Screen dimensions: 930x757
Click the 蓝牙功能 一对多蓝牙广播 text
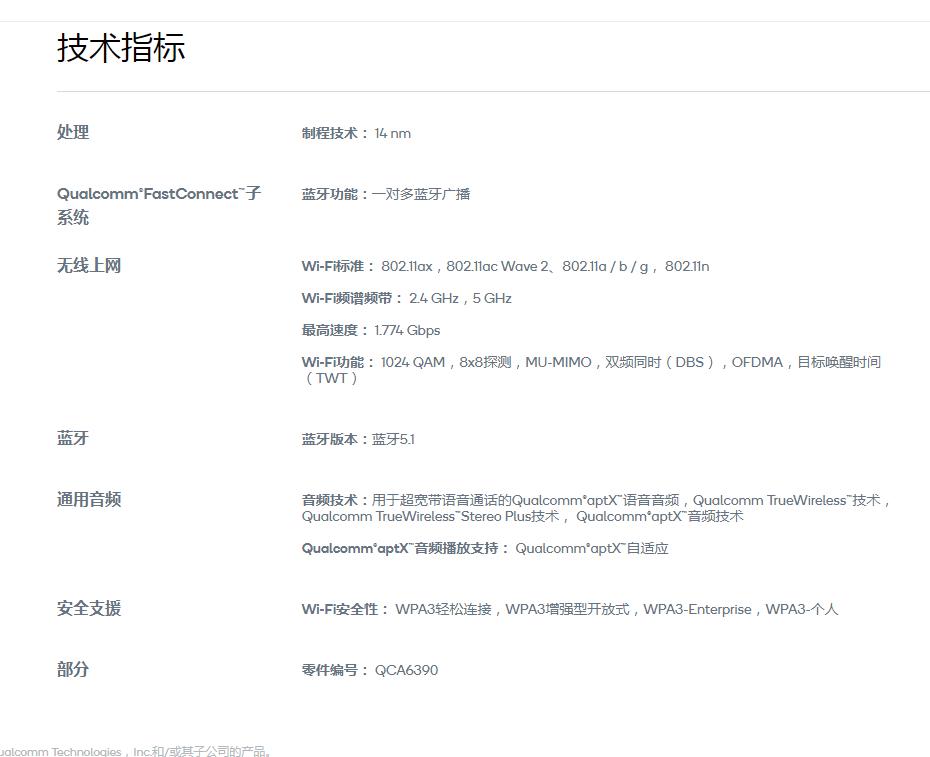385,194
